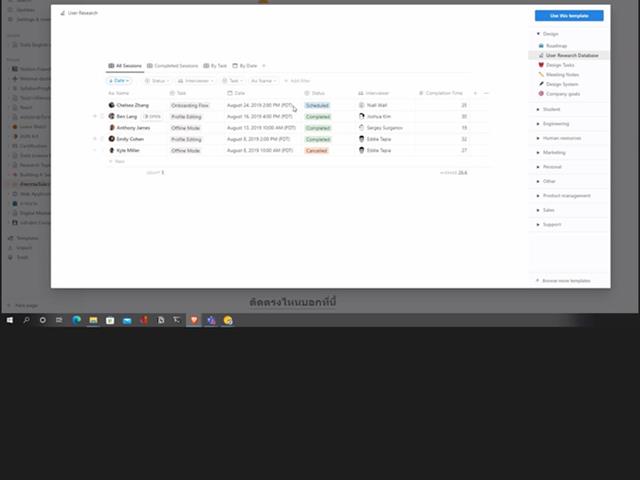Click the Interviewer column header
640x480 pixels.
tap(373, 93)
